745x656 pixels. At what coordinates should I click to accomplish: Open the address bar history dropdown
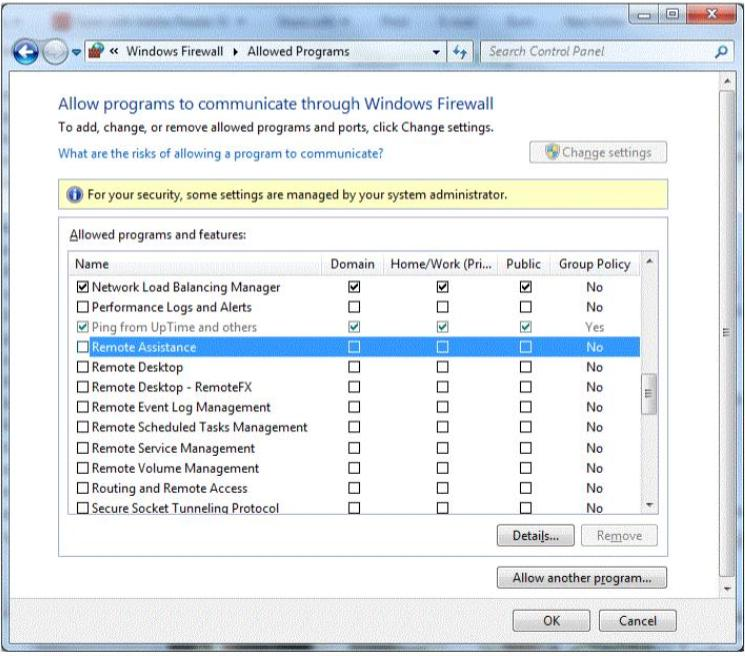coord(437,51)
